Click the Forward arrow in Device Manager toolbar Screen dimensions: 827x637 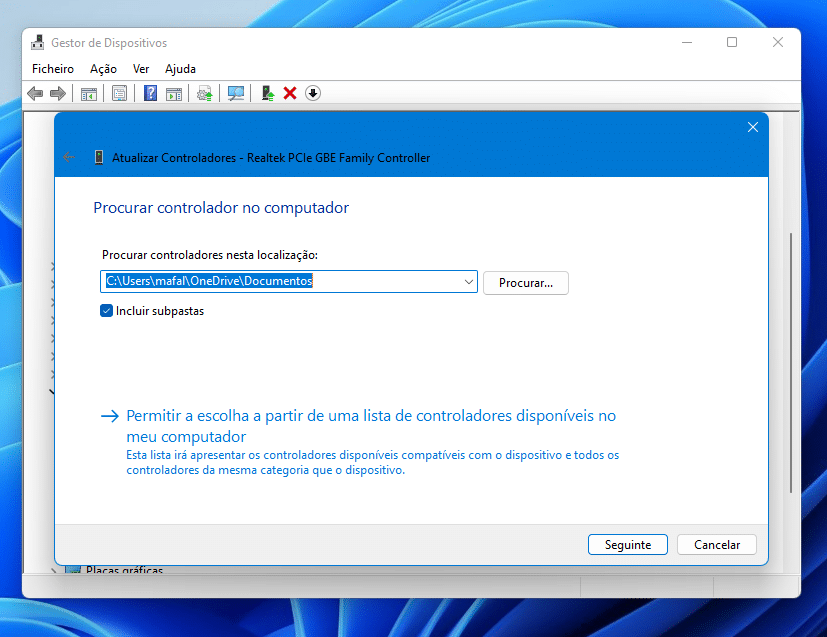tap(57, 94)
